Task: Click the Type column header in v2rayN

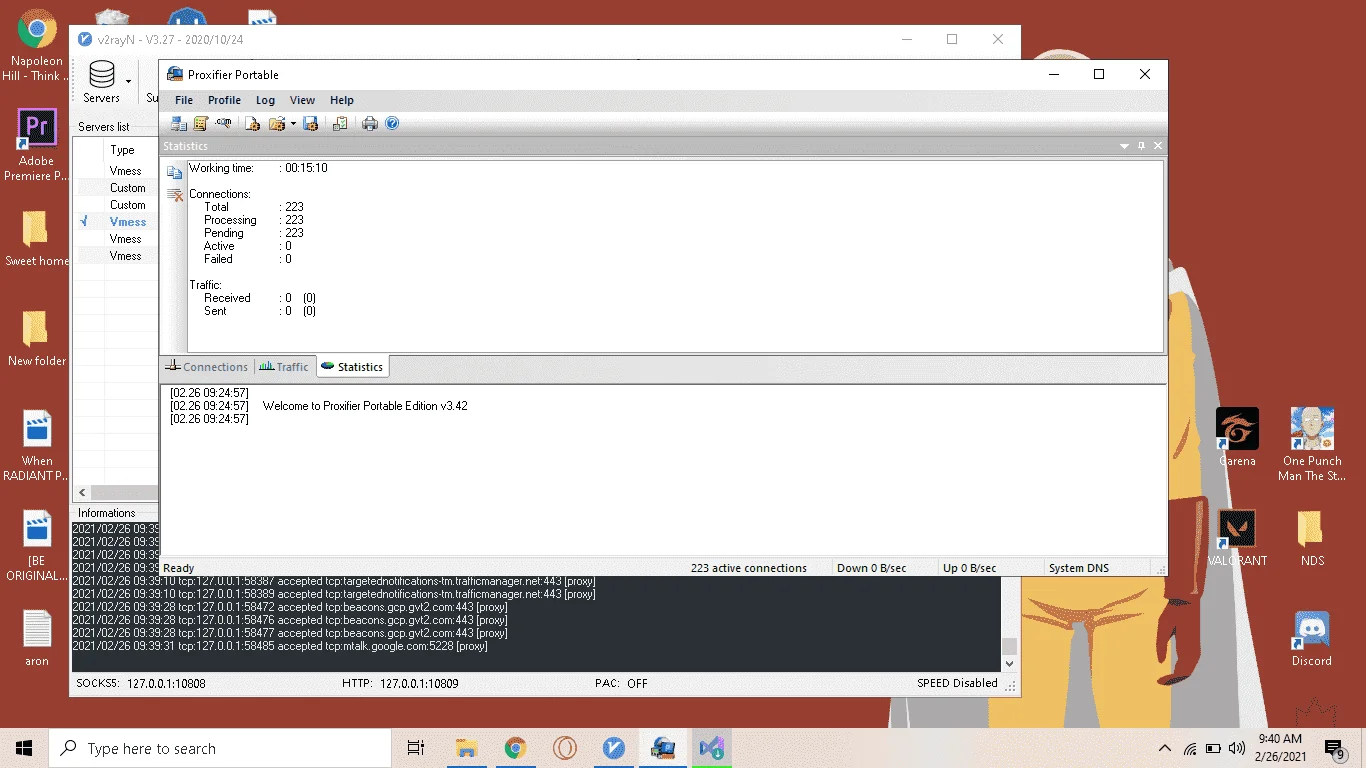Action: coord(122,150)
